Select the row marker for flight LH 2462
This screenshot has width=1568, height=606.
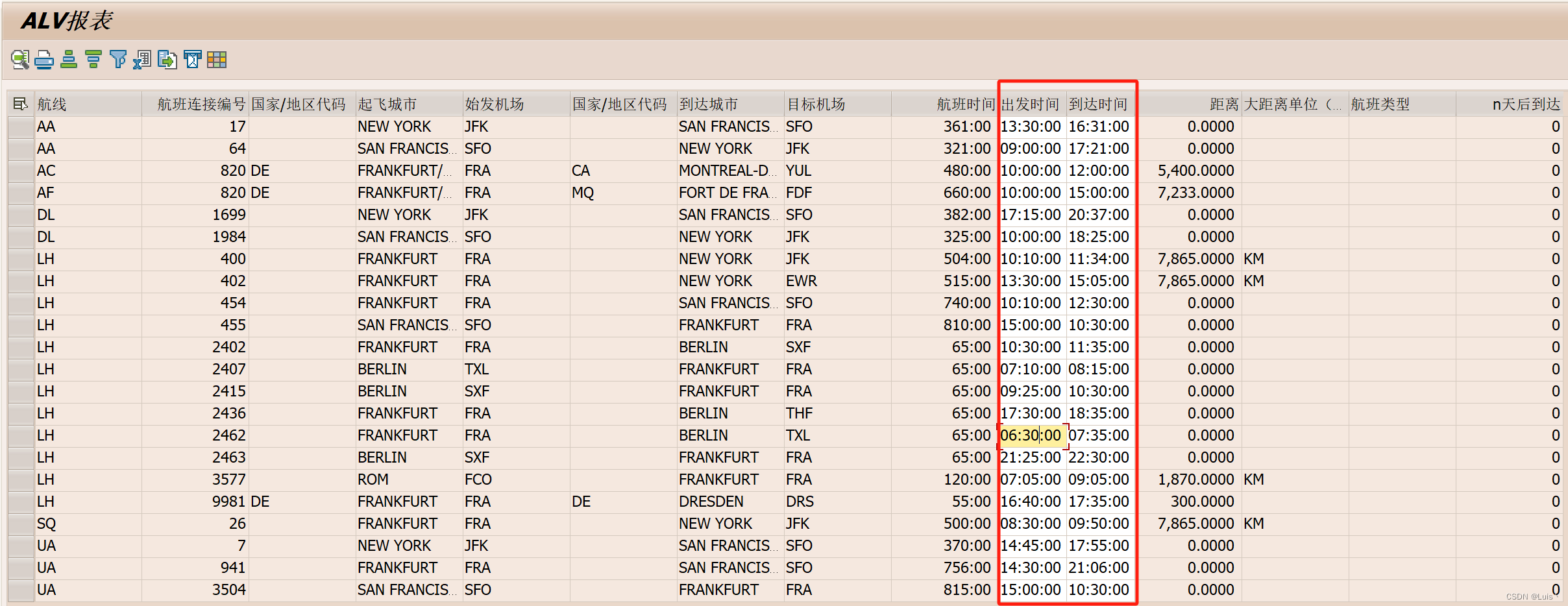[21, 435]
